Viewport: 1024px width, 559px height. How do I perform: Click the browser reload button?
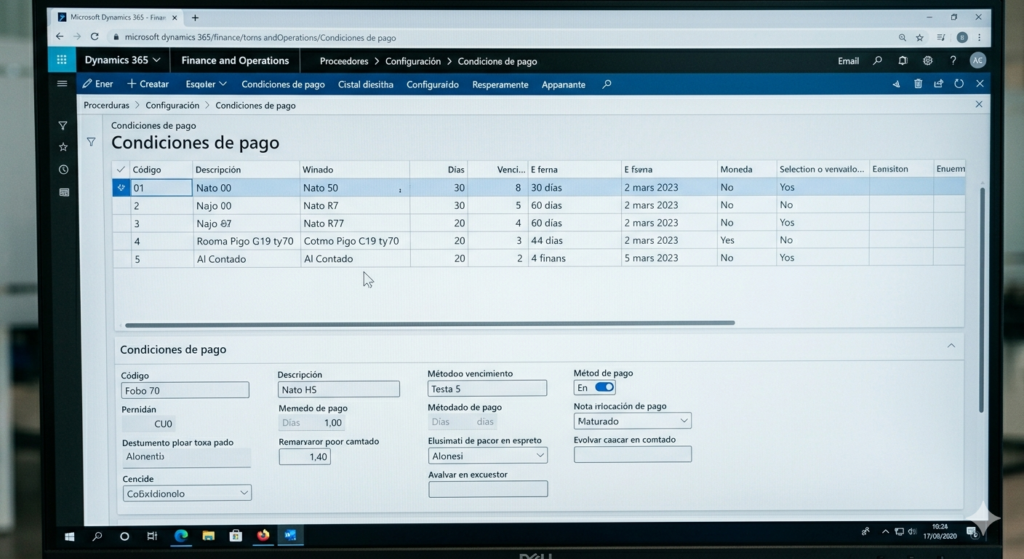pos(95,37)
